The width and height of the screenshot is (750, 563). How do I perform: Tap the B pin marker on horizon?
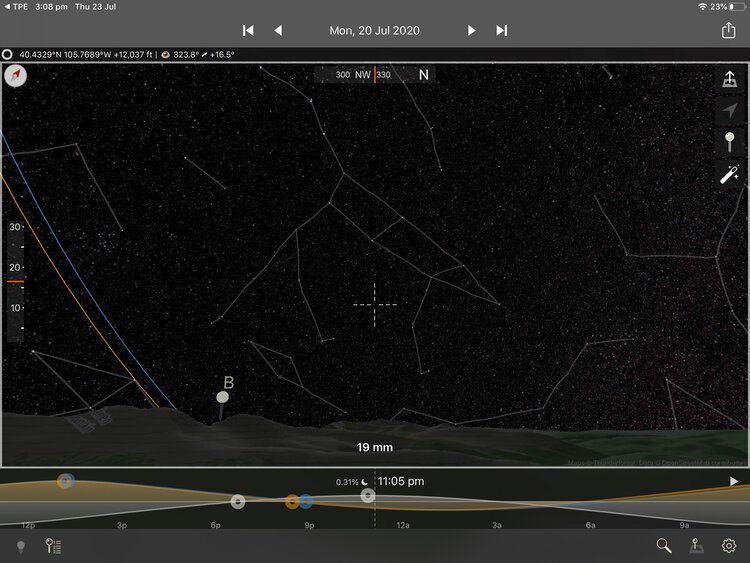(222, 397)
